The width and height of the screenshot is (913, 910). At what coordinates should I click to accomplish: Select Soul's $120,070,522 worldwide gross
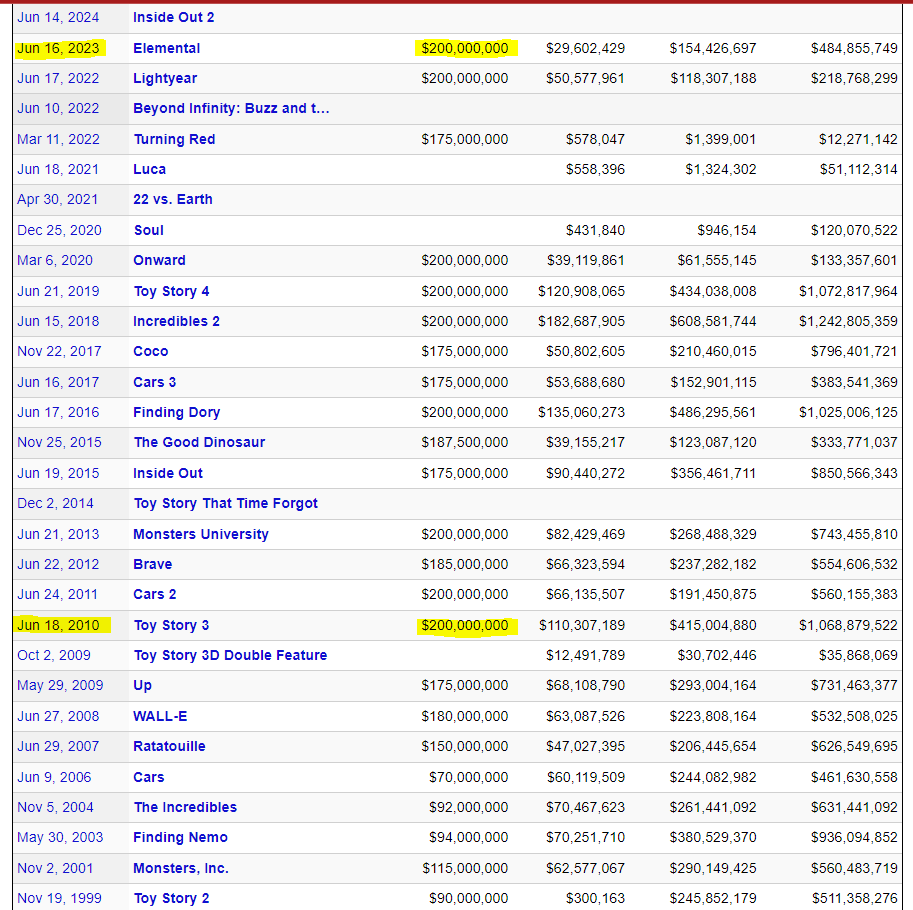pos(854,231)
